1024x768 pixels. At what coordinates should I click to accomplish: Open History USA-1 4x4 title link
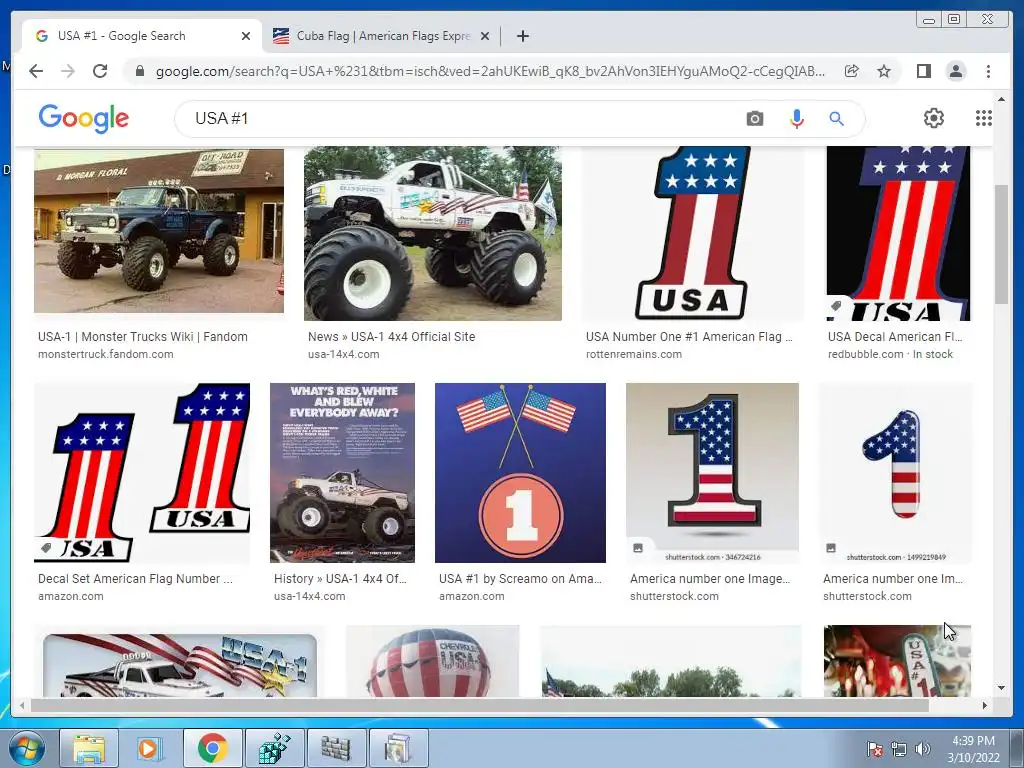pyautogui.click(x=340, y=579)
